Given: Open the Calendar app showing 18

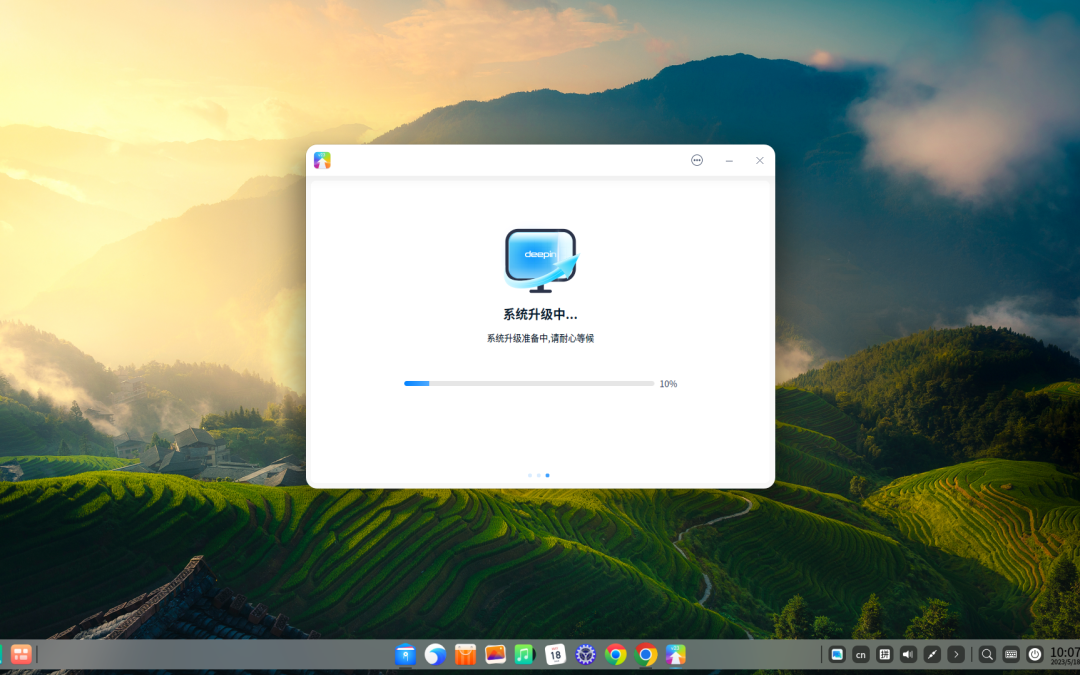Looking at the screenshot, I should click(x=555, y=654).
